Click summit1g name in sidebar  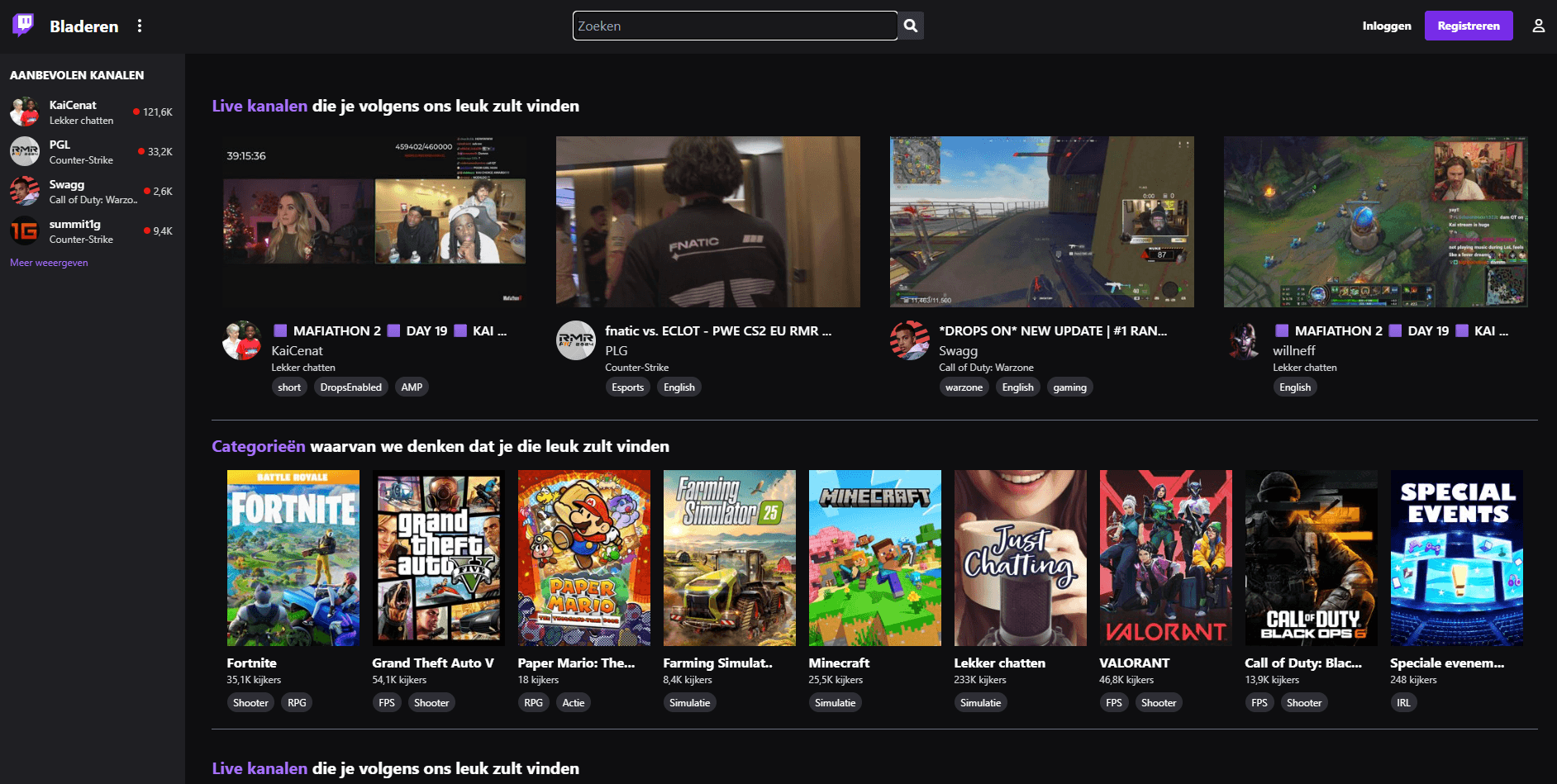click(75, 224)
